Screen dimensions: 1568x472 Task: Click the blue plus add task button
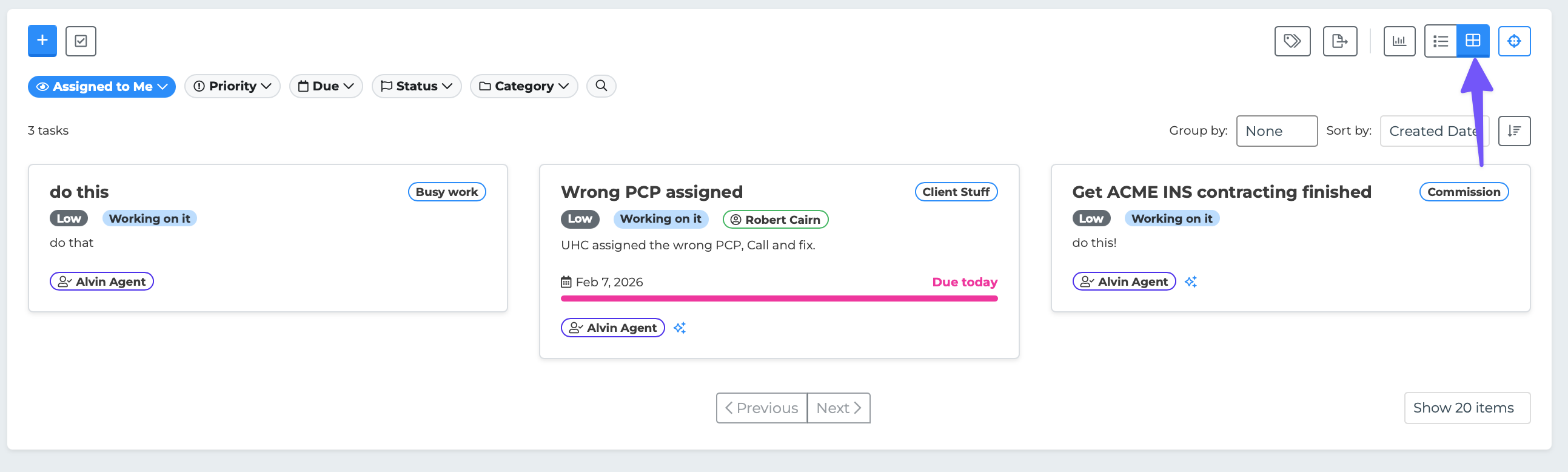coord(42,41)
